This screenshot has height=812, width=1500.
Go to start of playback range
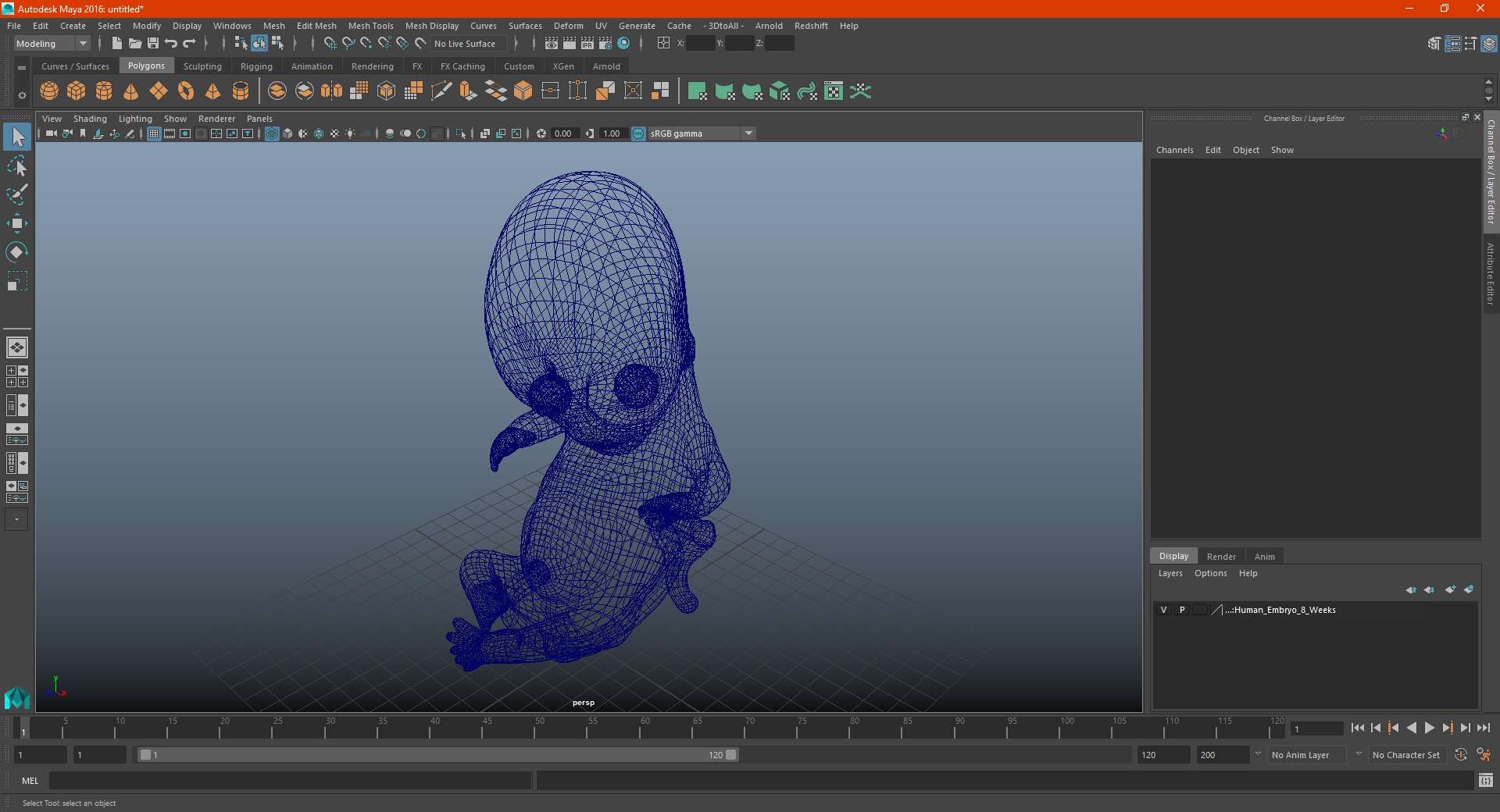1357,728
